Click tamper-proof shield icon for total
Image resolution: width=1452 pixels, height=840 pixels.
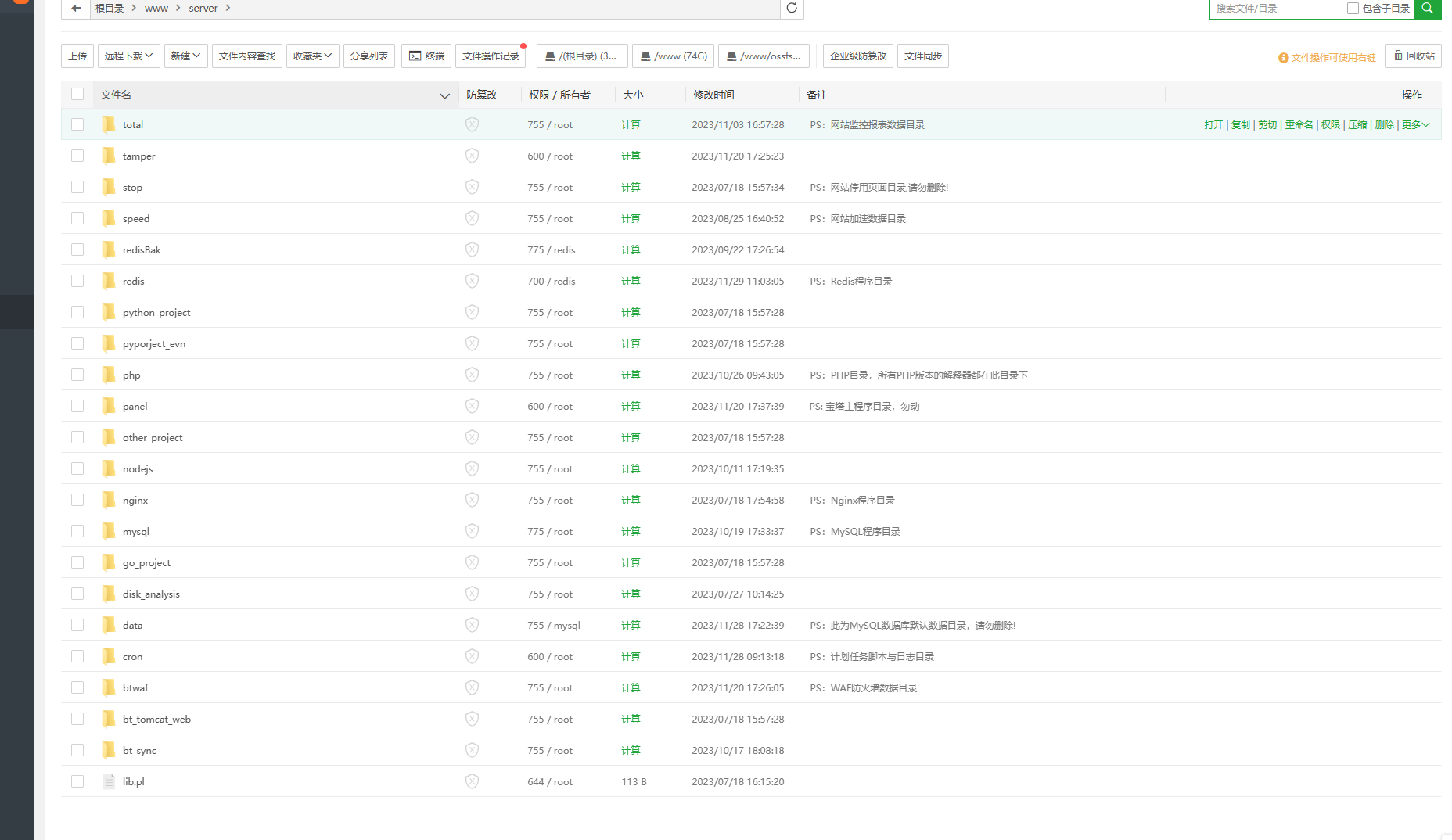pos(472,124)
